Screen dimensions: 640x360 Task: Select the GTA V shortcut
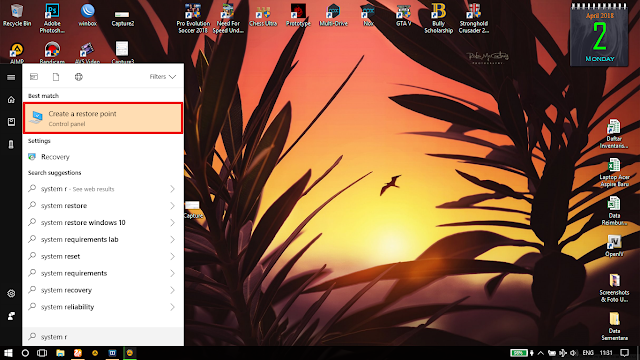404,15
